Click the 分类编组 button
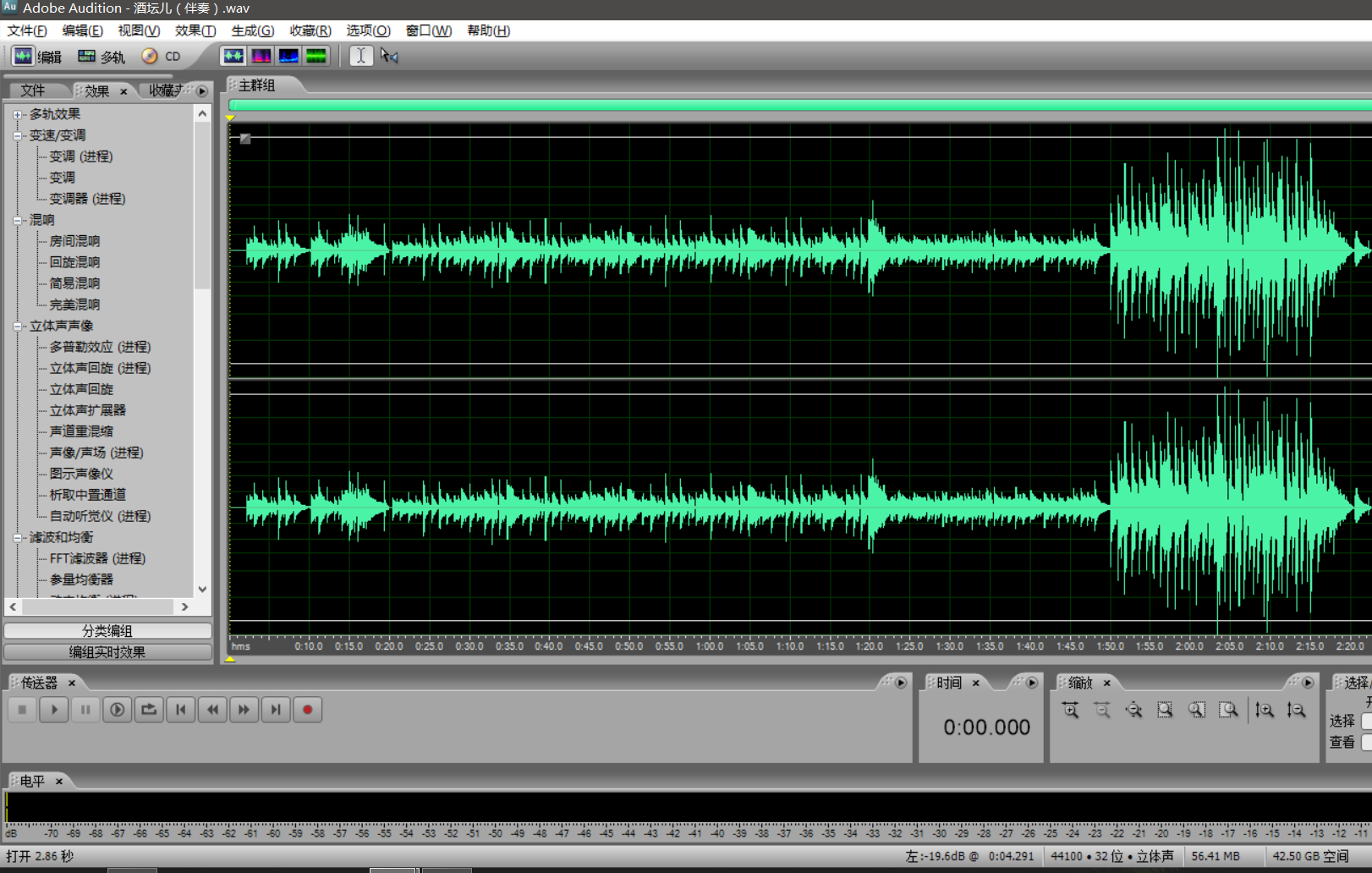The width and height of the screenshot is (1372, 873). click(107, 630)
